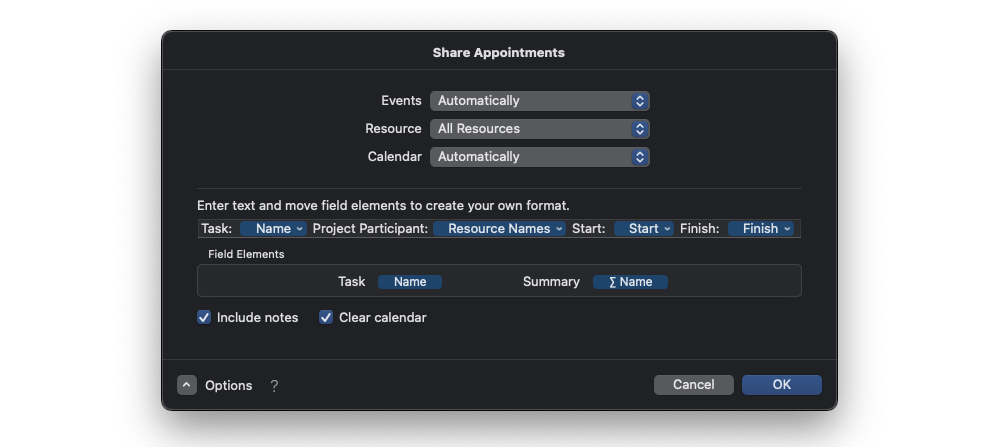Open the Resource popup set to All Resources
This screenshot has width=1000, height=447.
point(540,129)
